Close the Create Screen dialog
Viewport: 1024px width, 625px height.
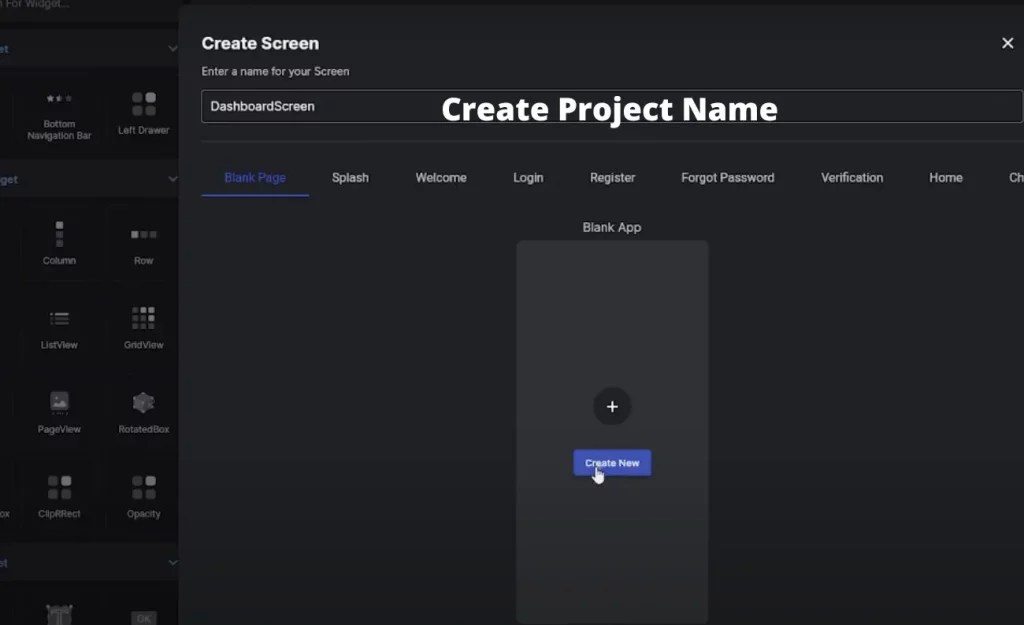point(1005,43)
